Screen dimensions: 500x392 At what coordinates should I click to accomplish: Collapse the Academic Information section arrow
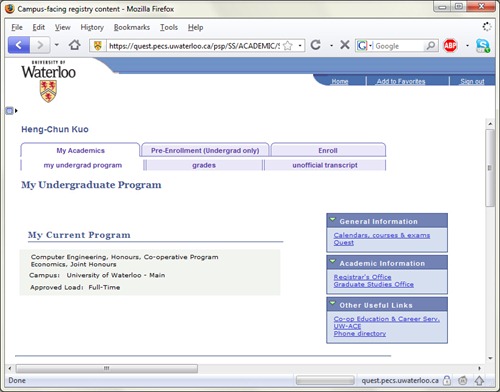332,262
